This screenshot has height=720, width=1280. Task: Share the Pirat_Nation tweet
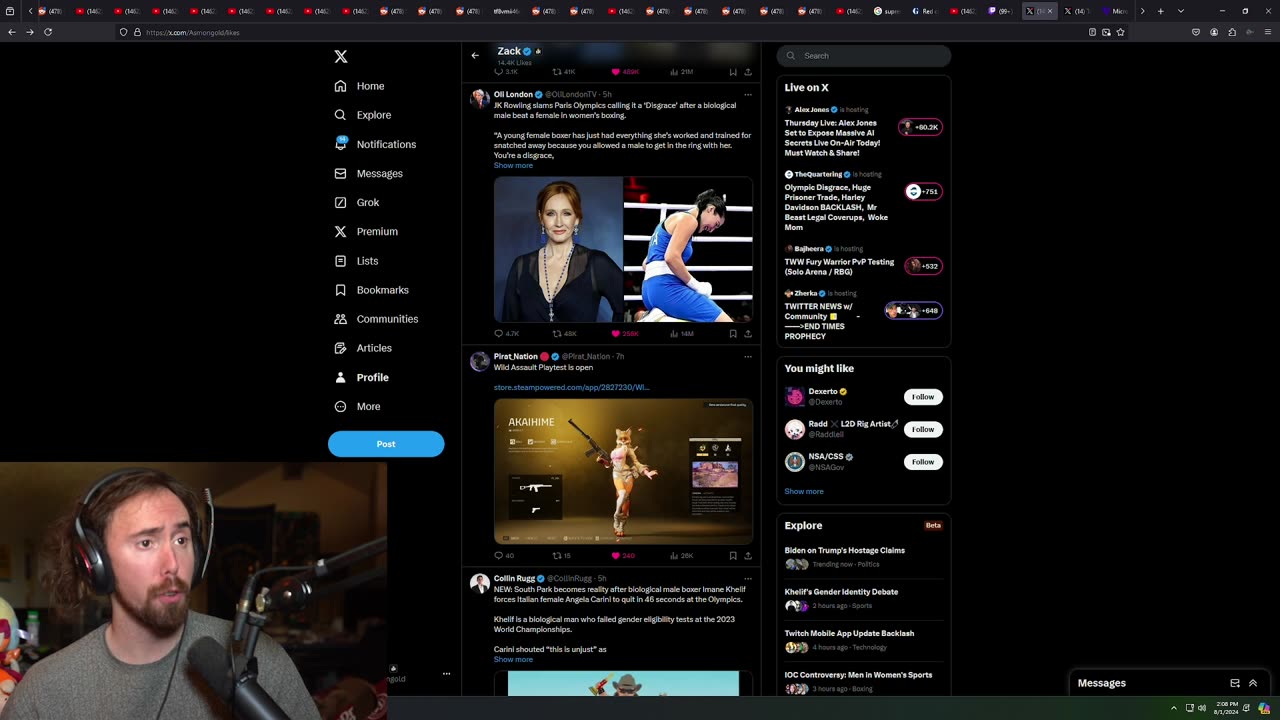(748, 555)
